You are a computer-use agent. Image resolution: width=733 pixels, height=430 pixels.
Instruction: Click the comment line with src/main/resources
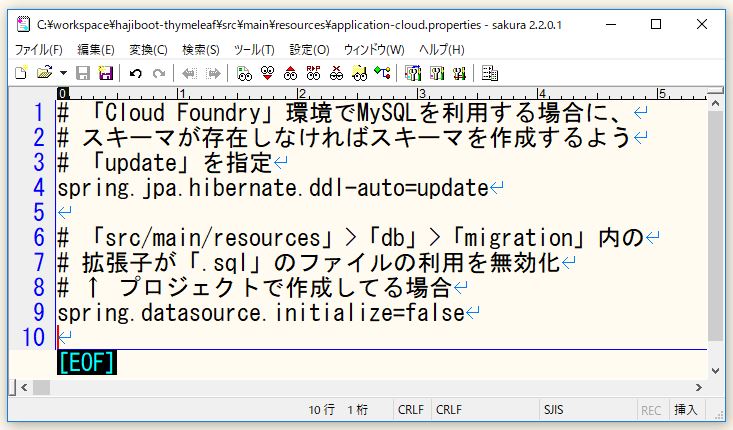click(x=351, y=238)
